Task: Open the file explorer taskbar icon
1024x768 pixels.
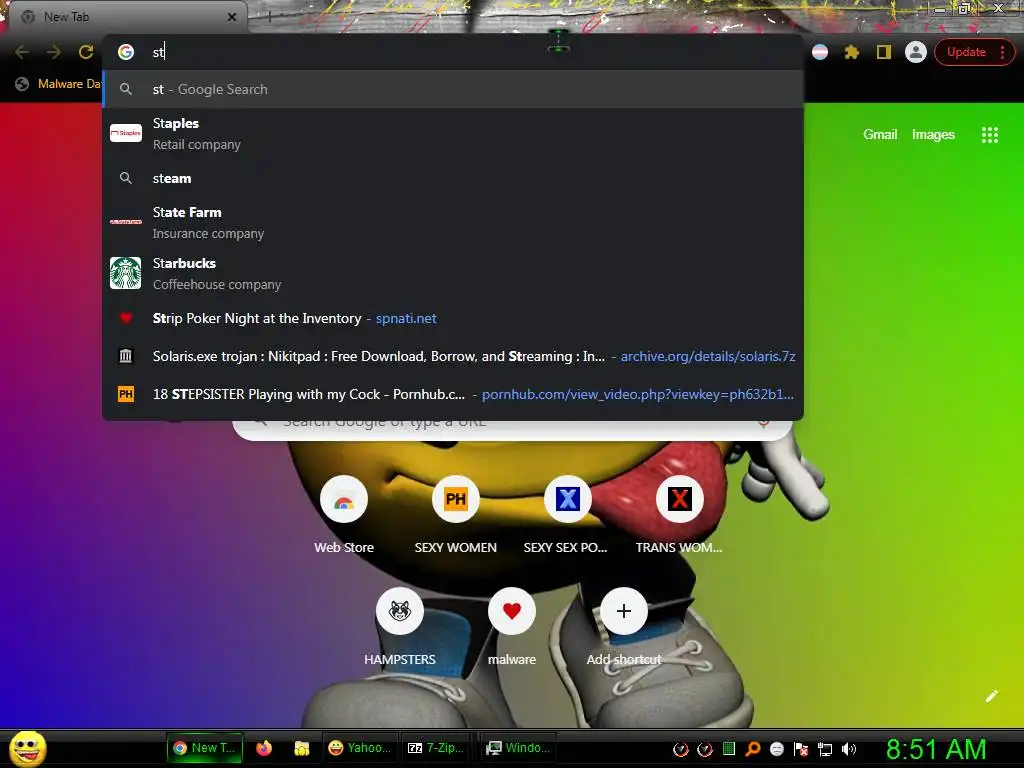Action: click(x=301, y=748)
